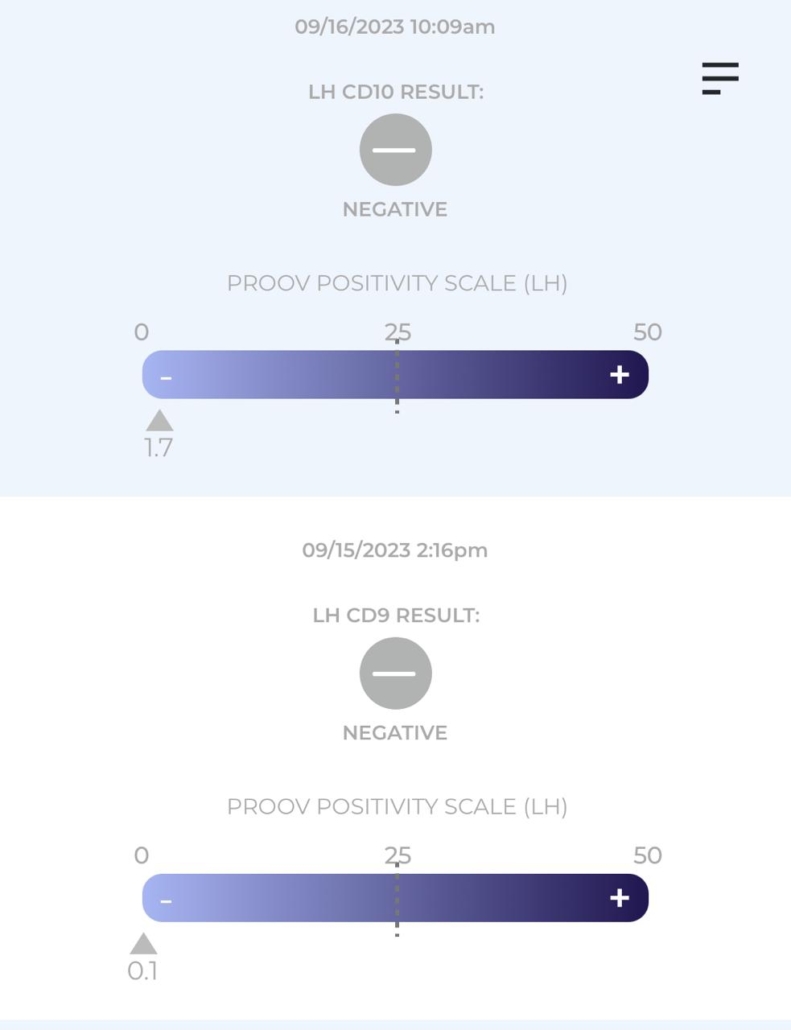
Task: Select the 09/15/2023 2:16pm timestamp
Action: click(395, 550)
